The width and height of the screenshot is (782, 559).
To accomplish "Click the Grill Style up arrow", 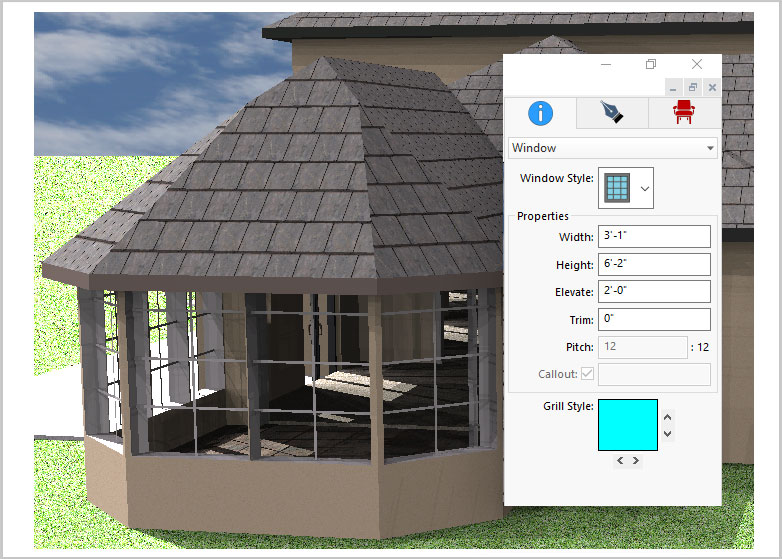I will click(668, 417).
